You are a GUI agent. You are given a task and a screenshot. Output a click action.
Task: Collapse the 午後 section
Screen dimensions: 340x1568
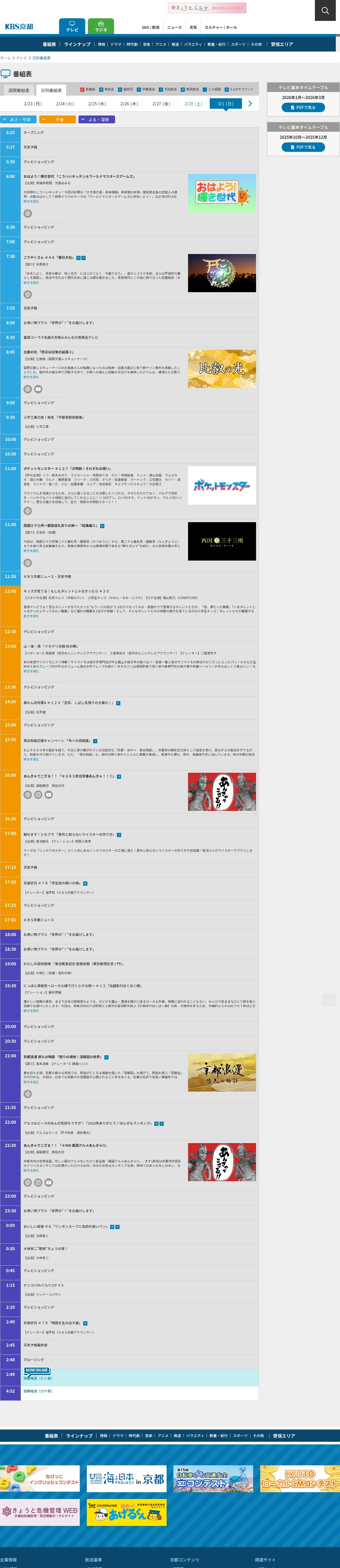coord(57,119)
